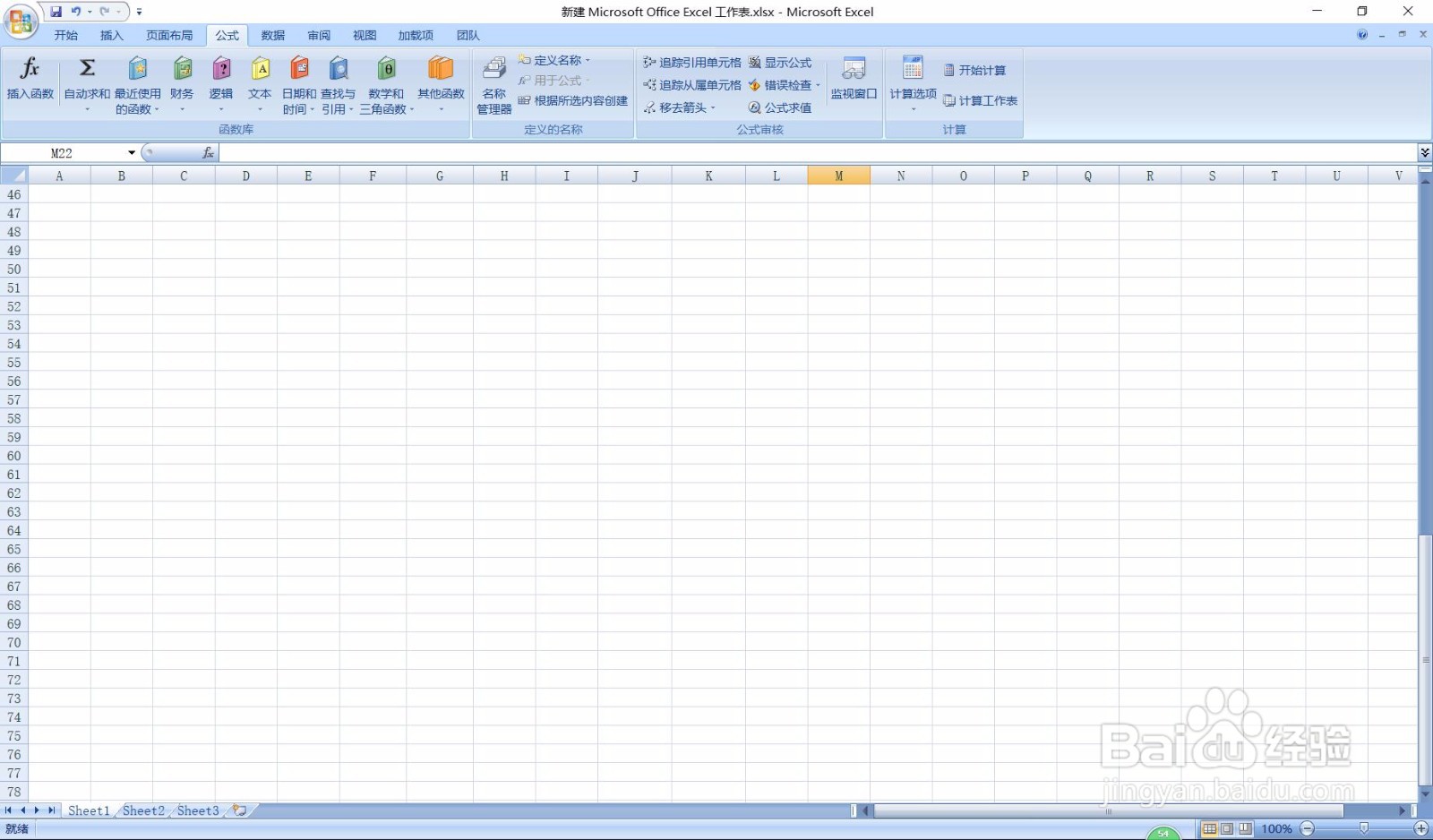Screen dimensions: 1433x840
Task: Open the Lookup & Reference functions book
Action: pyautogui.click(x=338, y=69)
